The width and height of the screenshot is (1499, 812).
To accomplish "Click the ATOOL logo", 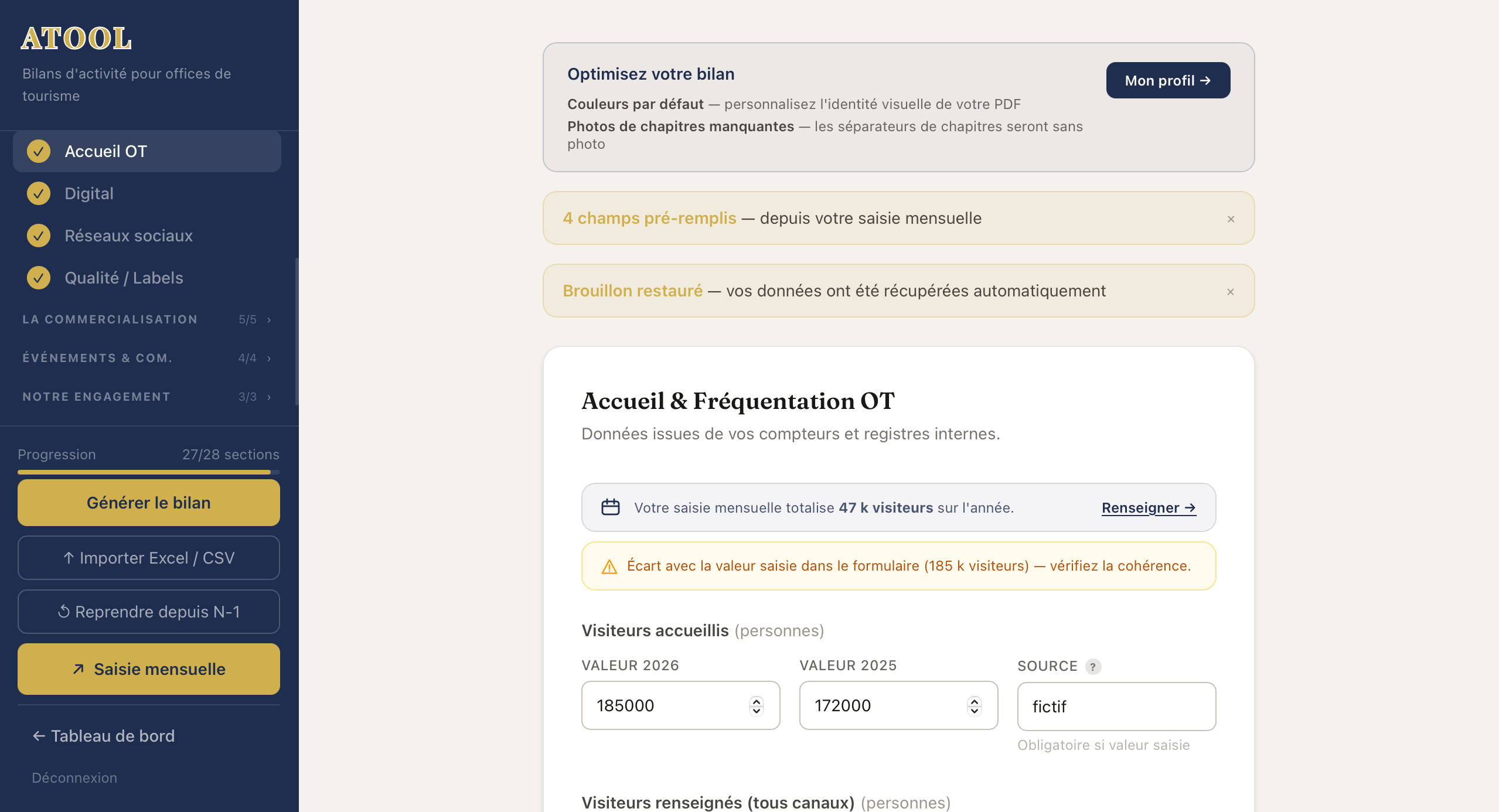I will (76, 39).
